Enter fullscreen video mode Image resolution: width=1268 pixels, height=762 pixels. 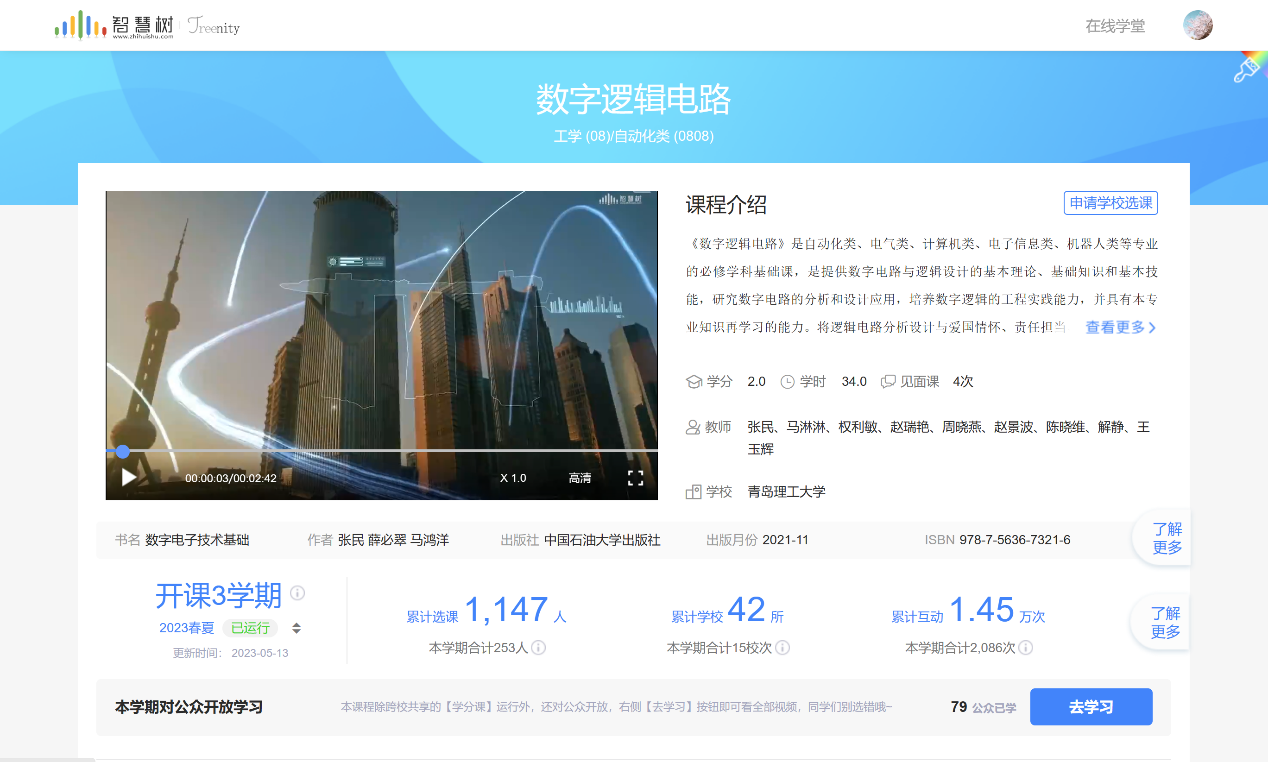tap(635, 478)
